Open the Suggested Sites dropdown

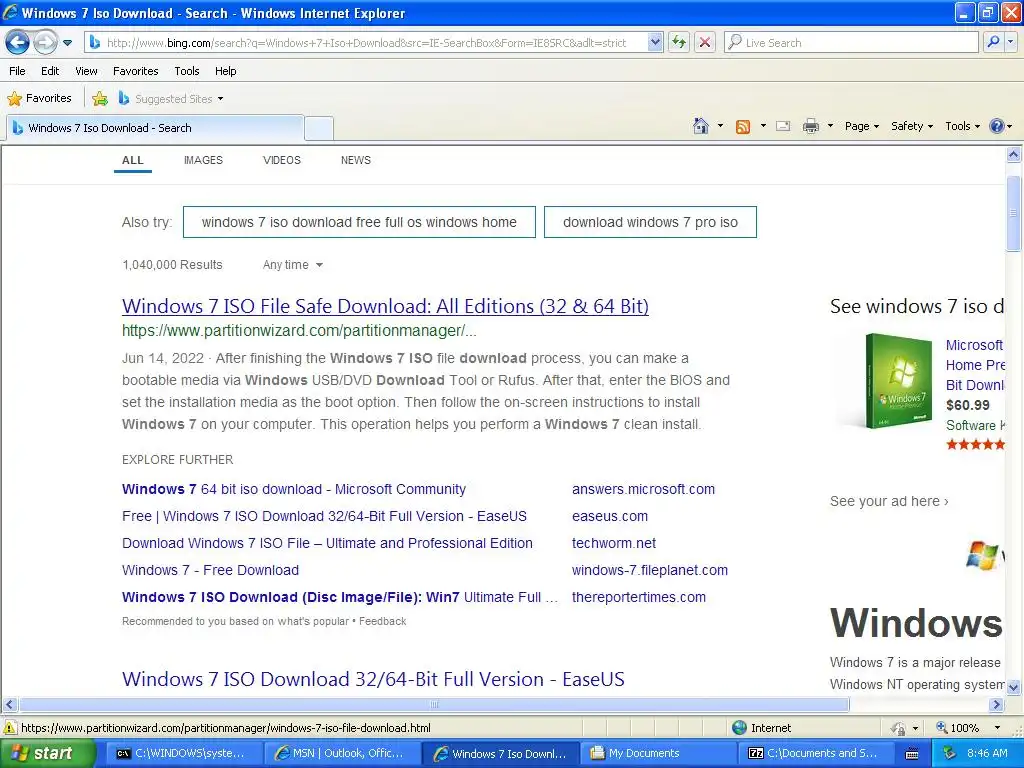(171, 99)
